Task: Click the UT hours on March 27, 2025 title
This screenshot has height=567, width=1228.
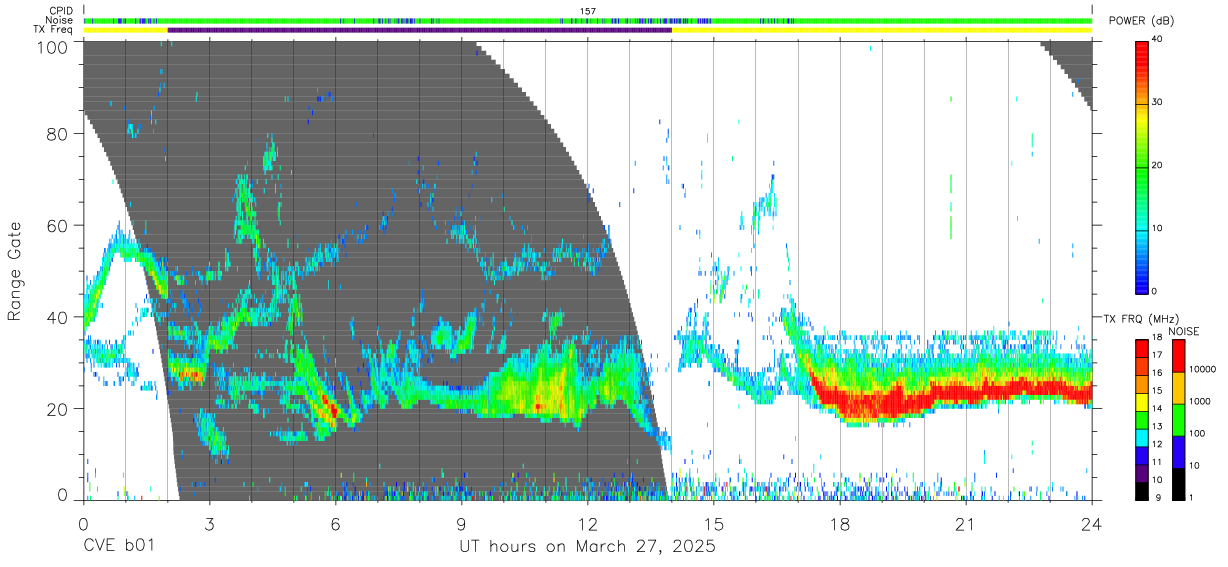Action: 588,547
